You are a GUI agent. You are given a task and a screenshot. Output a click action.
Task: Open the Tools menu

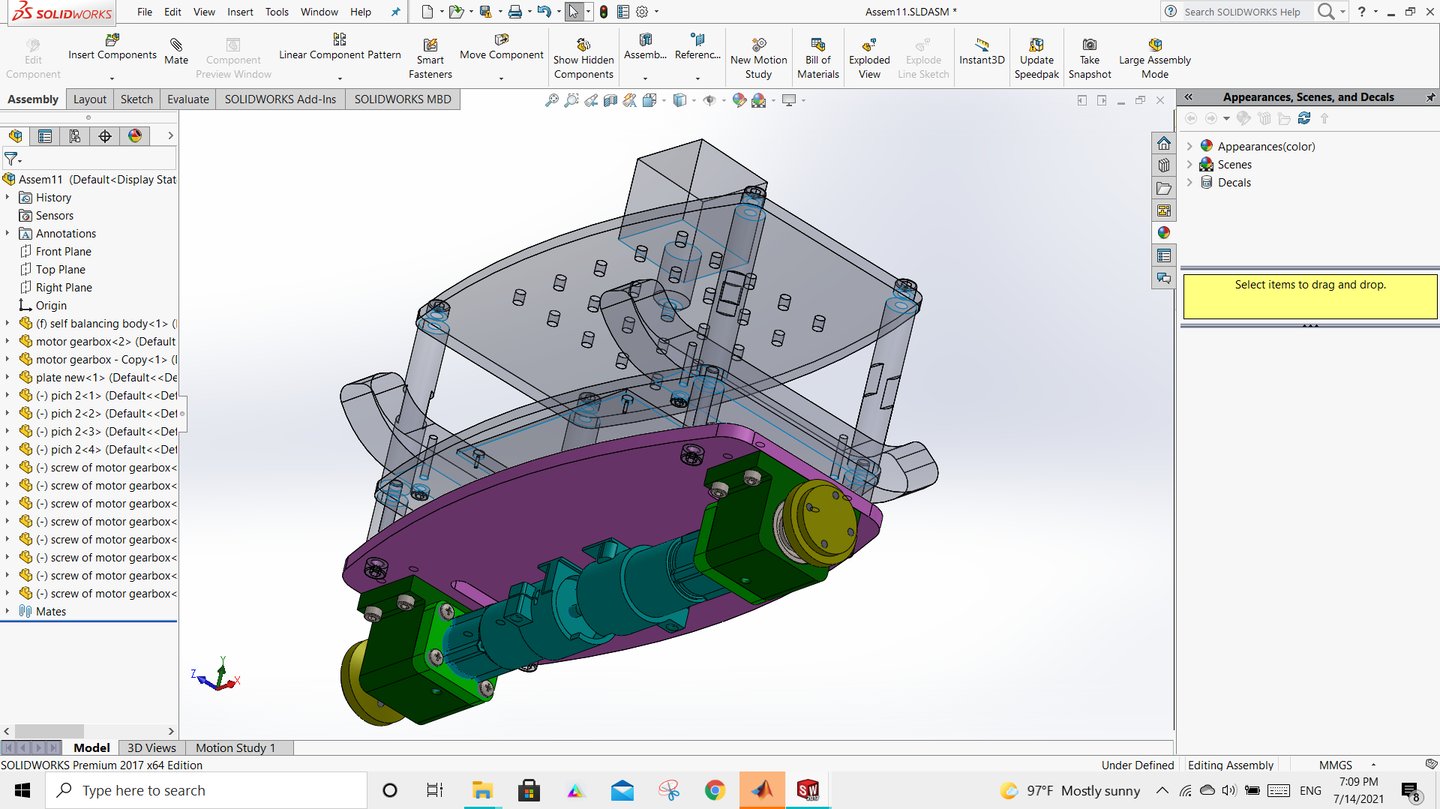277,12
